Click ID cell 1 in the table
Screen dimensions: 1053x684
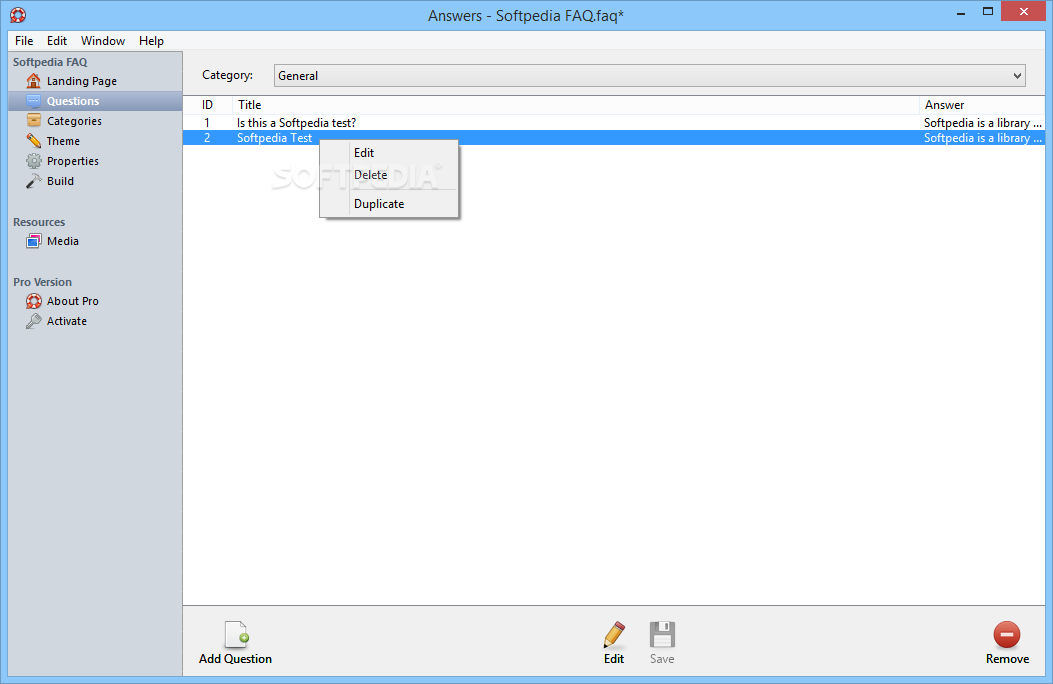point(207,123)
